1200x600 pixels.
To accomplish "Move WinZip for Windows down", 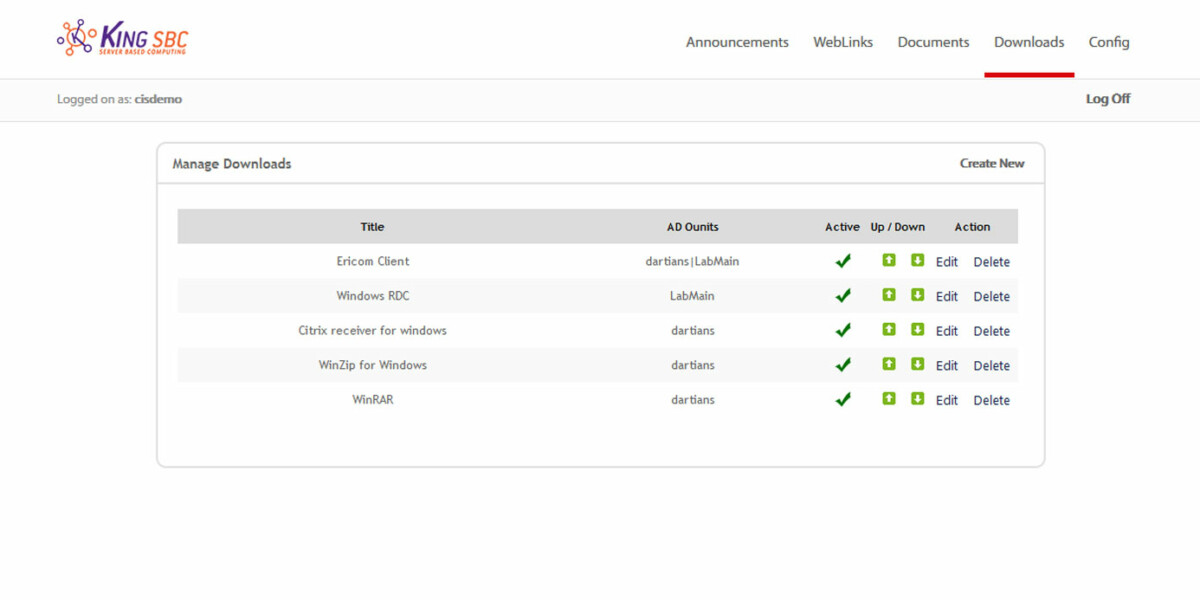I will (917, 364).
